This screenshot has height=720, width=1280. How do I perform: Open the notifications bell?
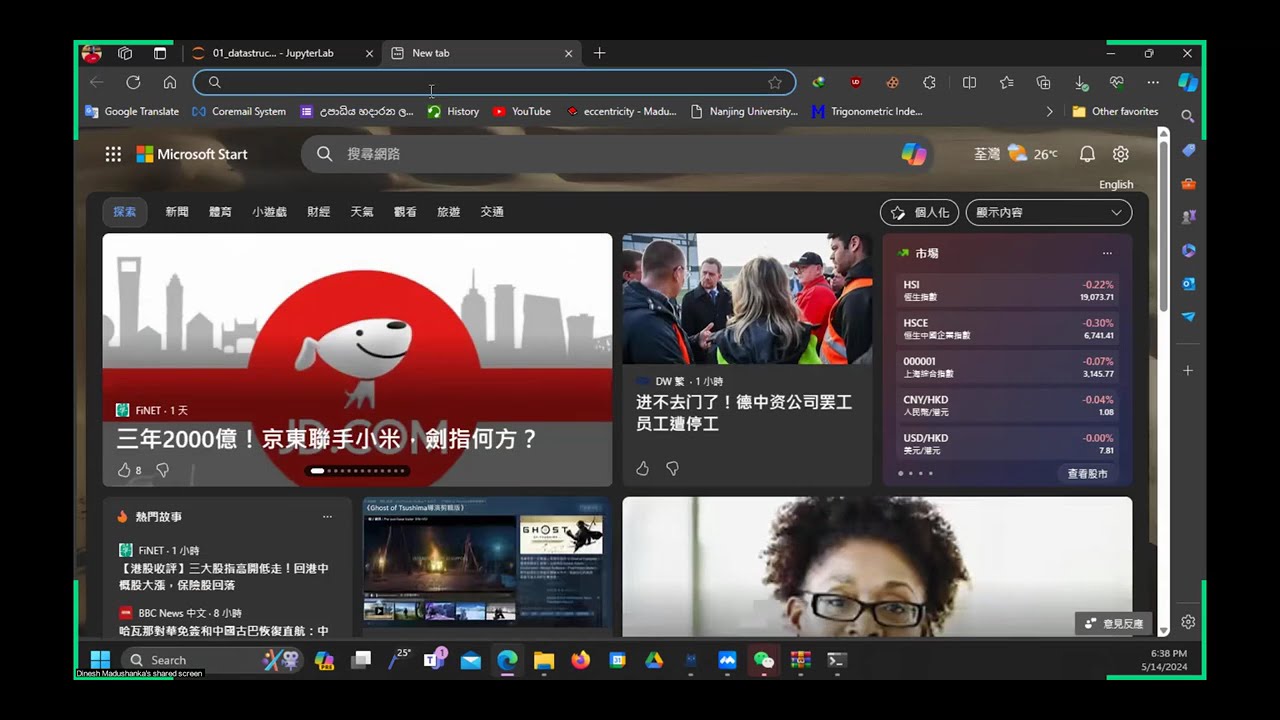coord(1087,154)
